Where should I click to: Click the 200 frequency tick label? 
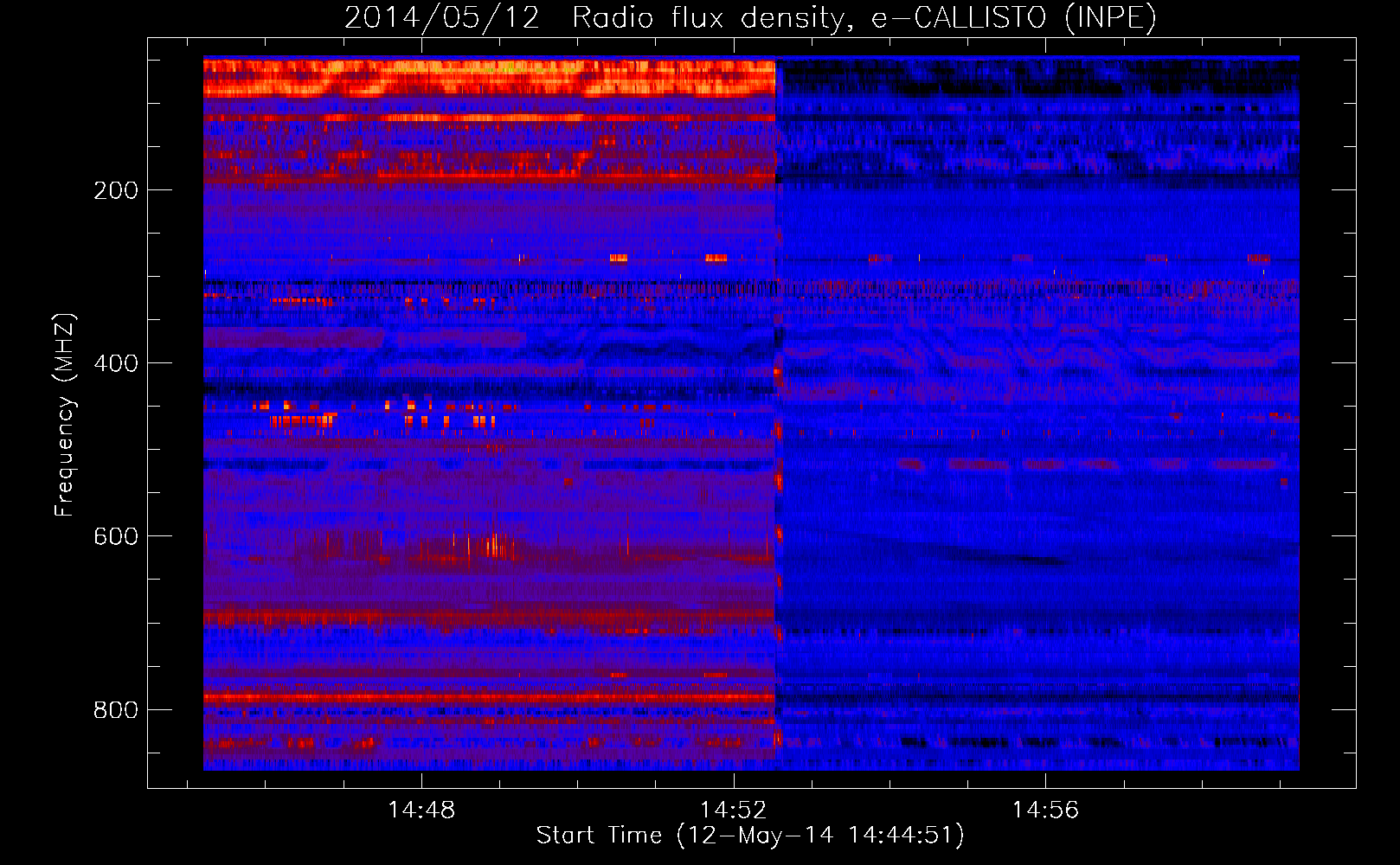coord(116,190)
